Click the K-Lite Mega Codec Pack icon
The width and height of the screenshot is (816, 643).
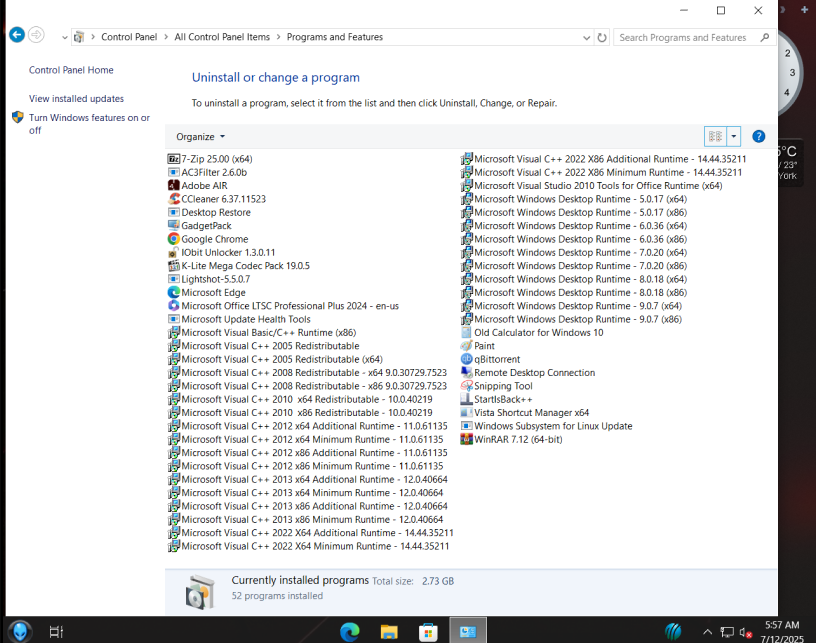pos(173,265)
